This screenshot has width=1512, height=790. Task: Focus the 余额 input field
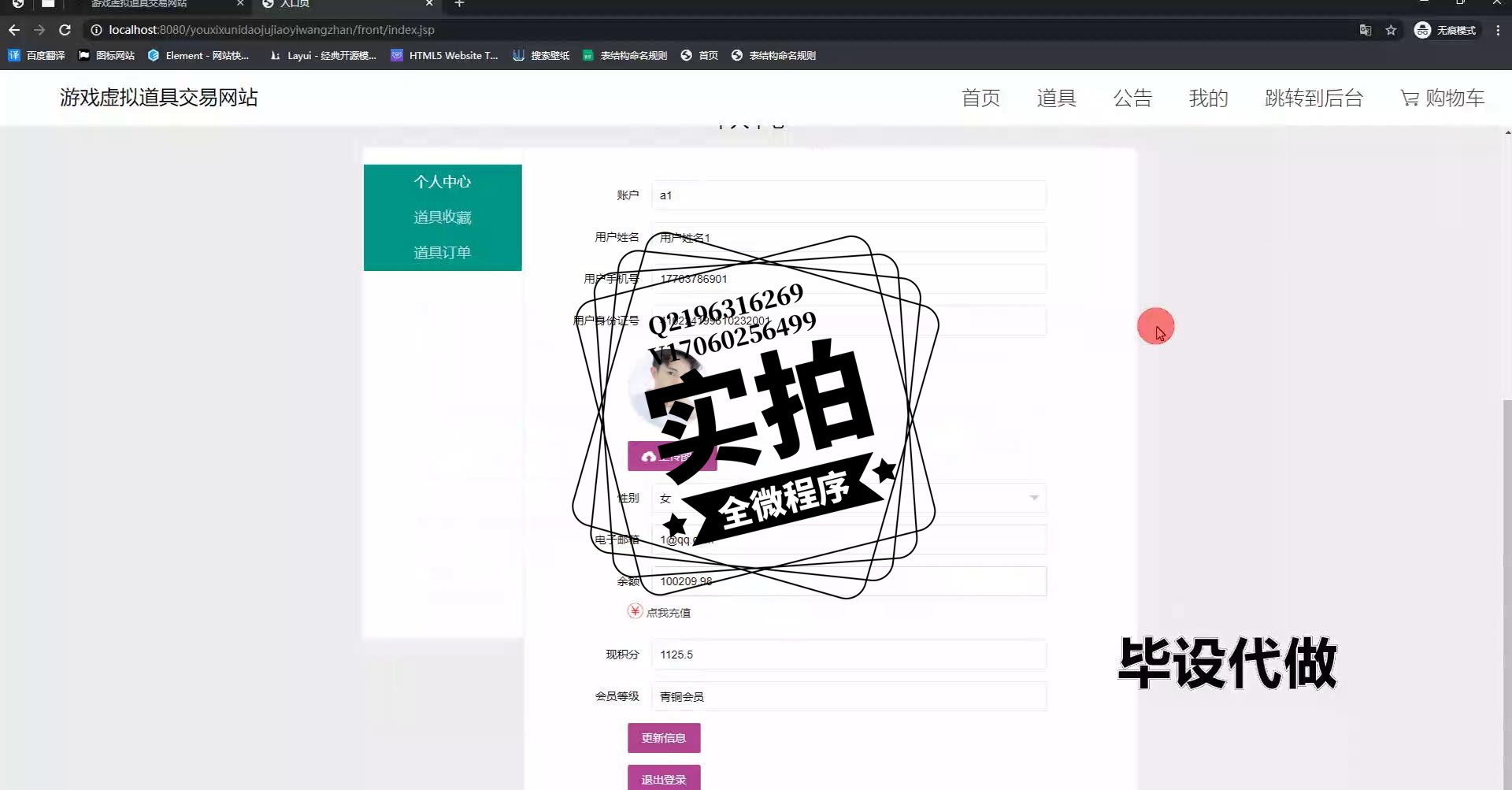(x=849, y=581)
